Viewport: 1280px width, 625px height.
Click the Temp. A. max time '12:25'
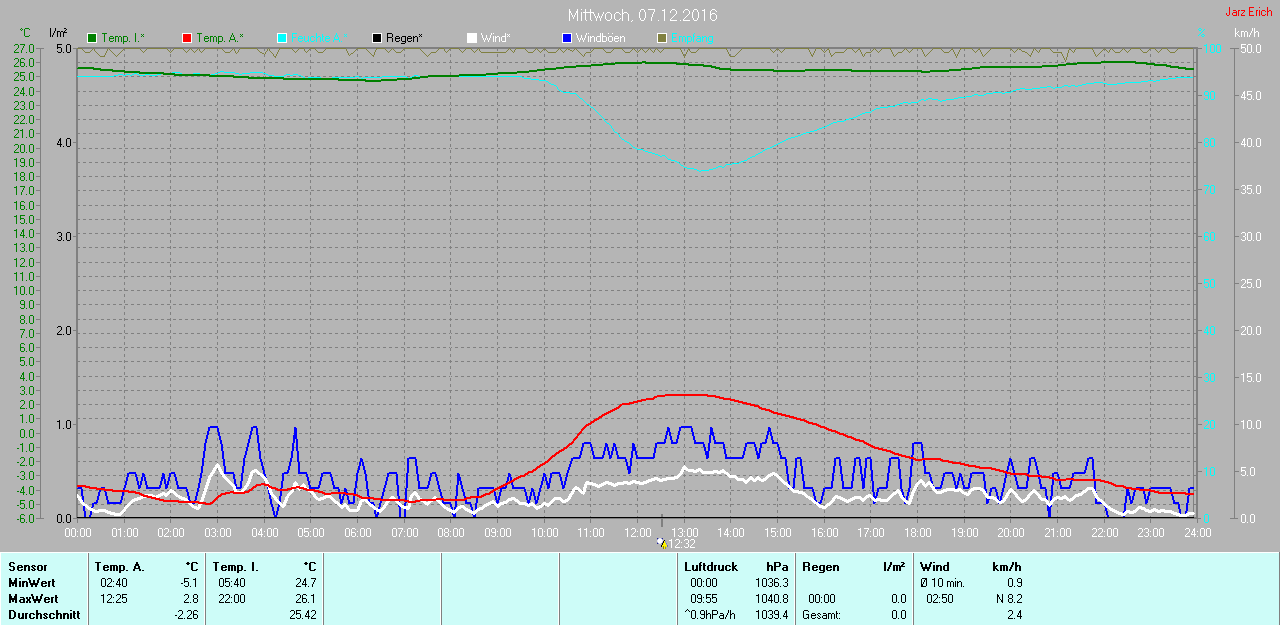[x=113, y=599]
